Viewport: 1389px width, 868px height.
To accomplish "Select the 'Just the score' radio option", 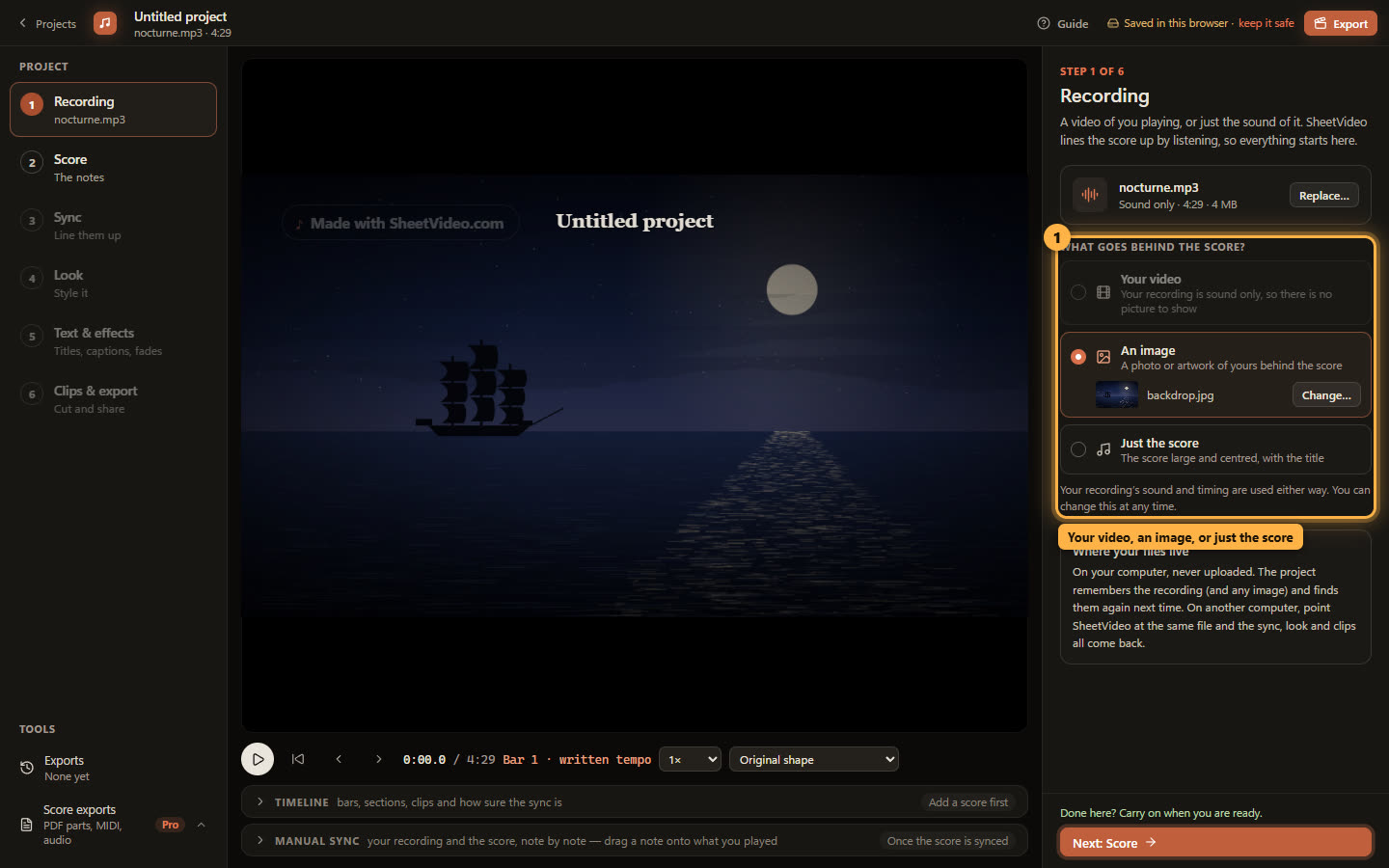I will (1078, 449).
